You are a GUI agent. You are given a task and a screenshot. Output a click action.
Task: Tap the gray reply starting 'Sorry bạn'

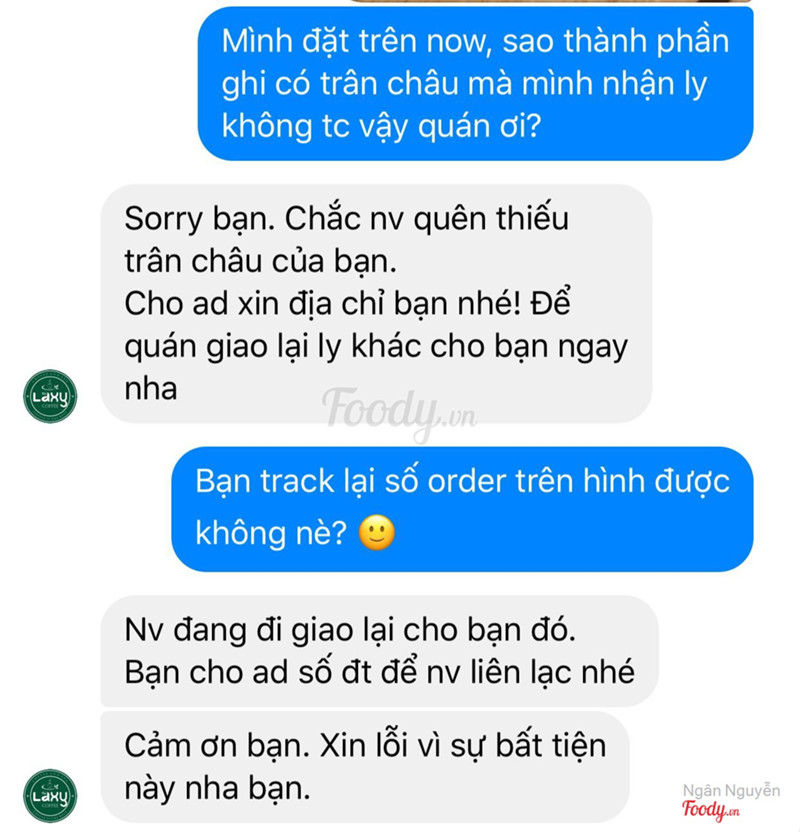tap(376, 304)
